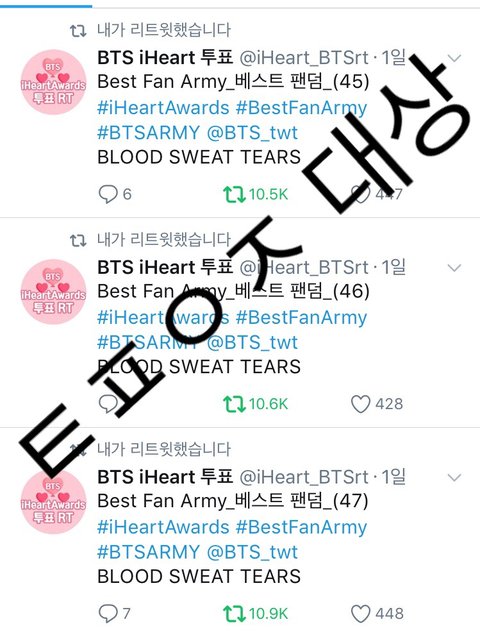
Task: Open the pink iHeartAwards avatar on tweet (46)
Action: tap(53, 292)
